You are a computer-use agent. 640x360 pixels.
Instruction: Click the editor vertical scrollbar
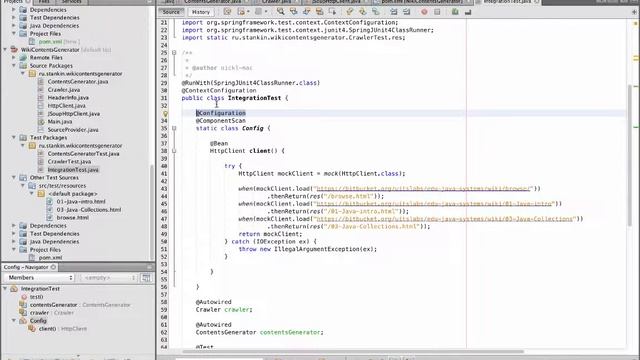(x=630, y=155)
